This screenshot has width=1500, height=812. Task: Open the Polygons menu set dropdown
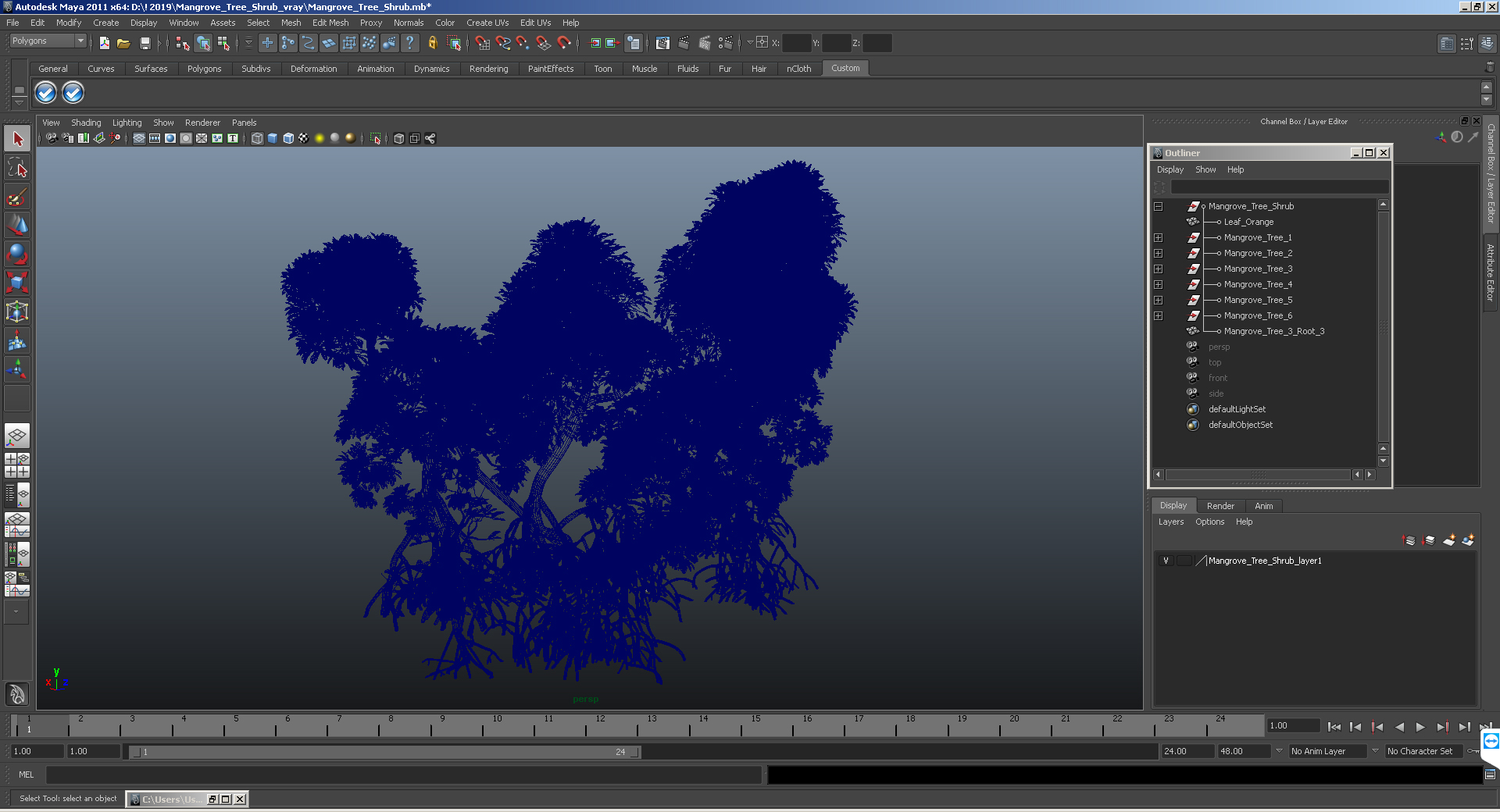48,41
